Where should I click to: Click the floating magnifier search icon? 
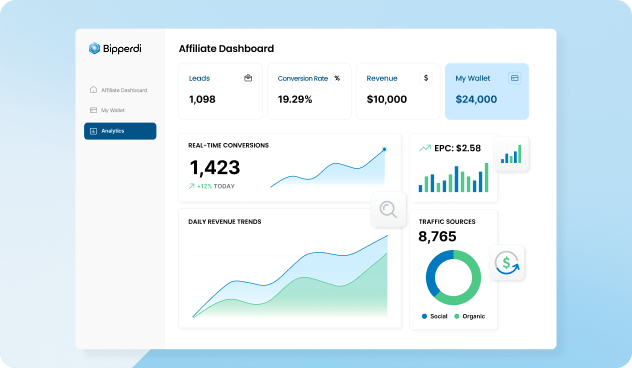coord(388,209)
